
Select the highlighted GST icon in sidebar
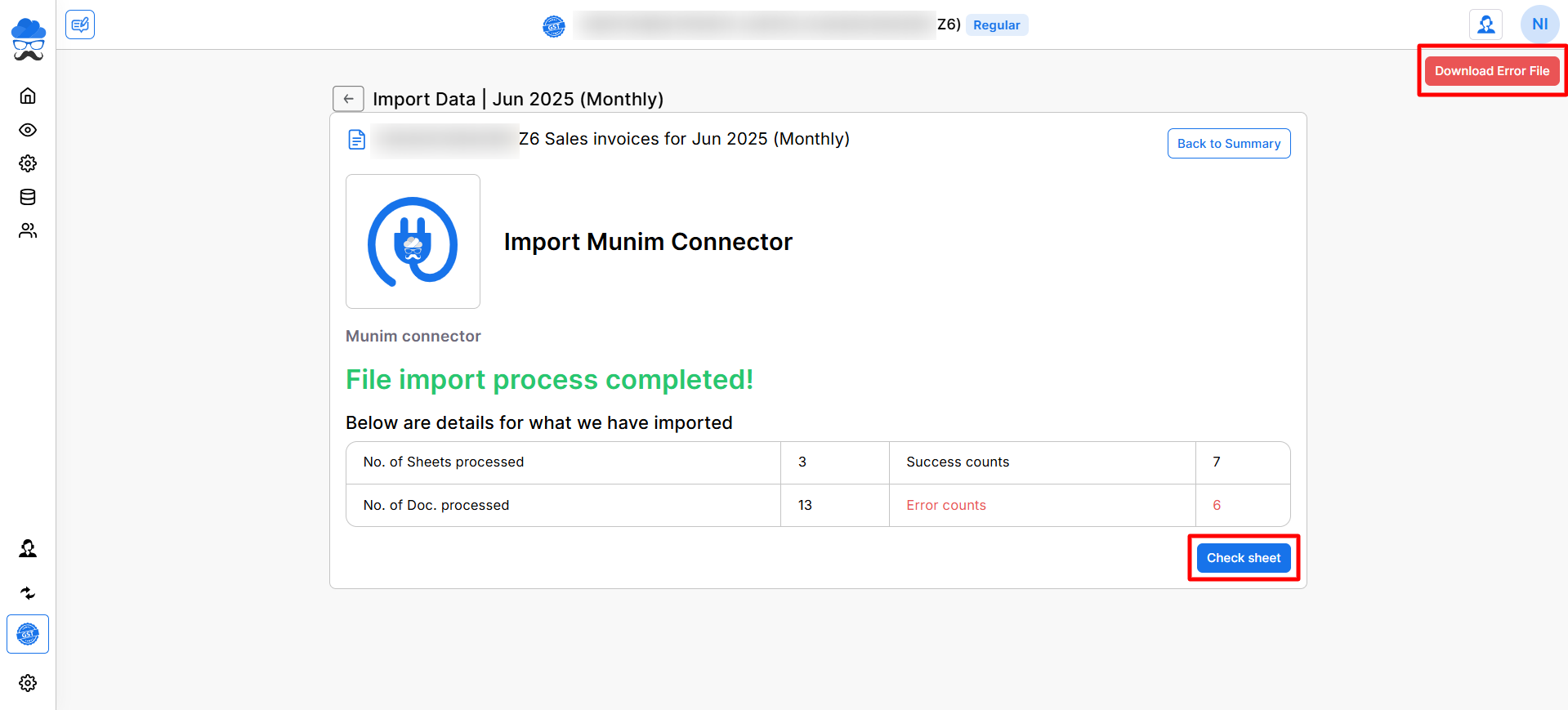point(28,634)
